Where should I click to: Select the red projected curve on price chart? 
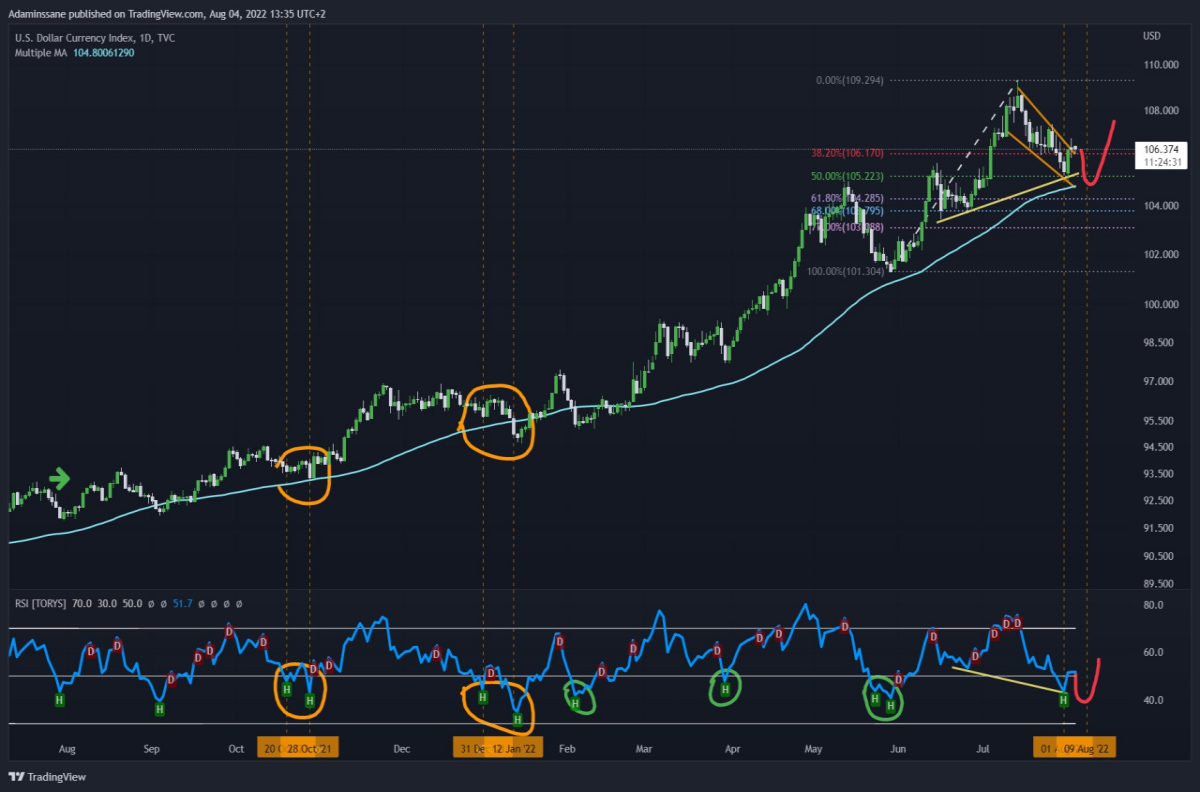1096,154
